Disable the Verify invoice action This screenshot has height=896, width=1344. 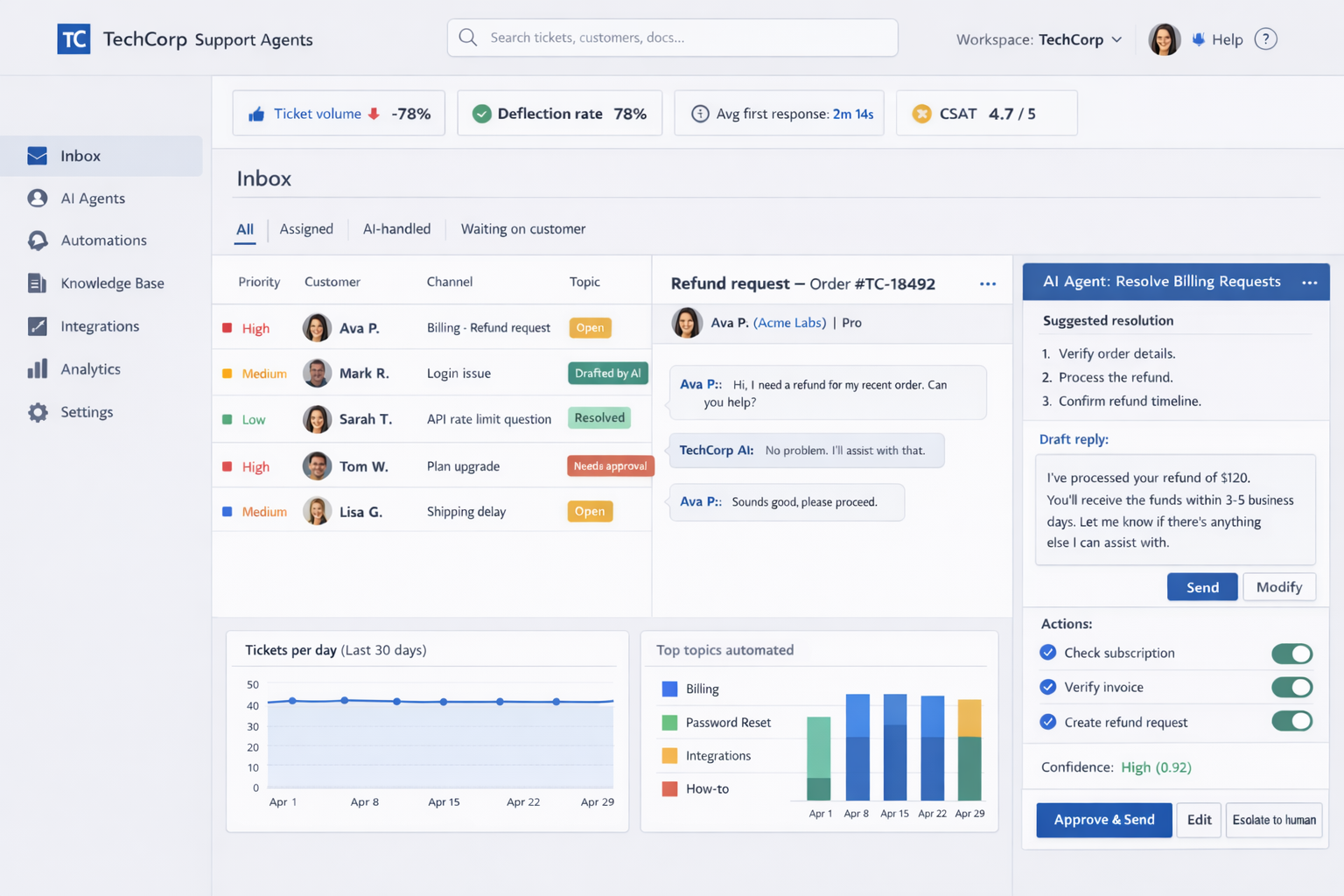(1292, 687)
